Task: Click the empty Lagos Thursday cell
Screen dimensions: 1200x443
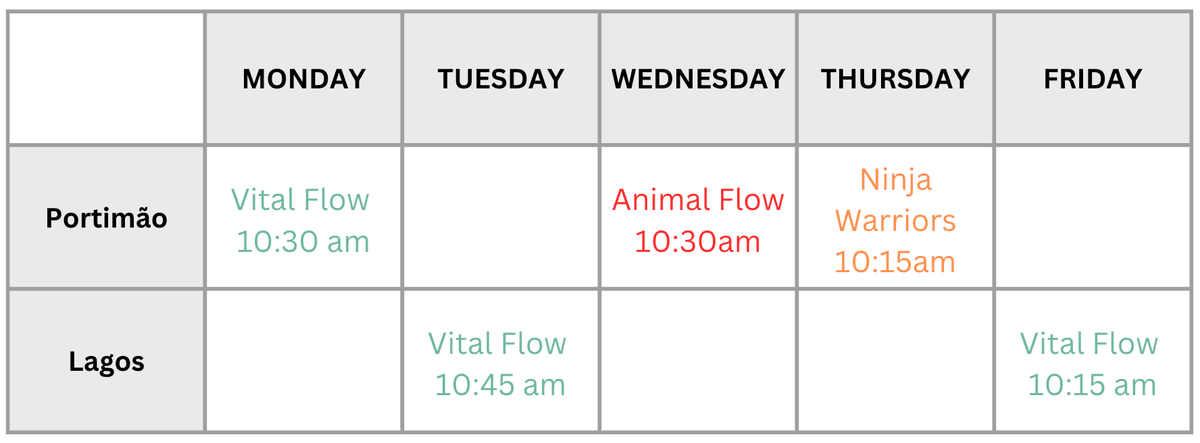Action: pos(895,361)
